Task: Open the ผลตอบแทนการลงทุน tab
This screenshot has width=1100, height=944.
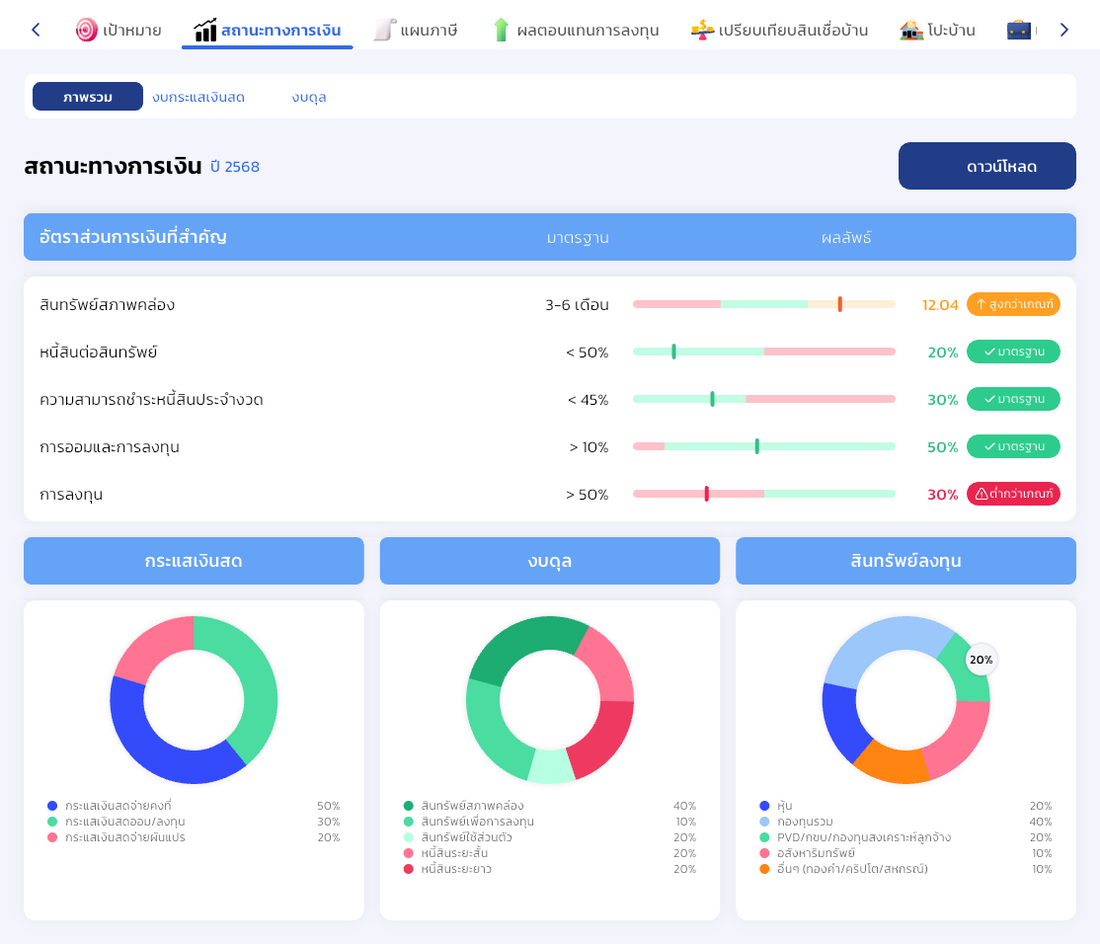Action: [x=577, y=30]
